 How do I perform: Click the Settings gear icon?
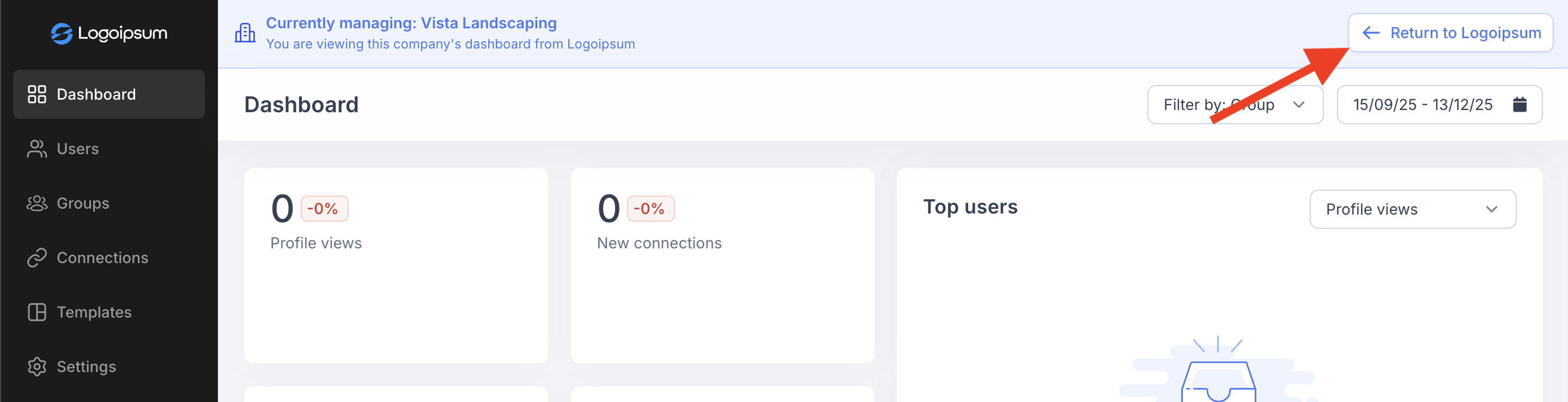pyautogui.click(x=37, y=367)
